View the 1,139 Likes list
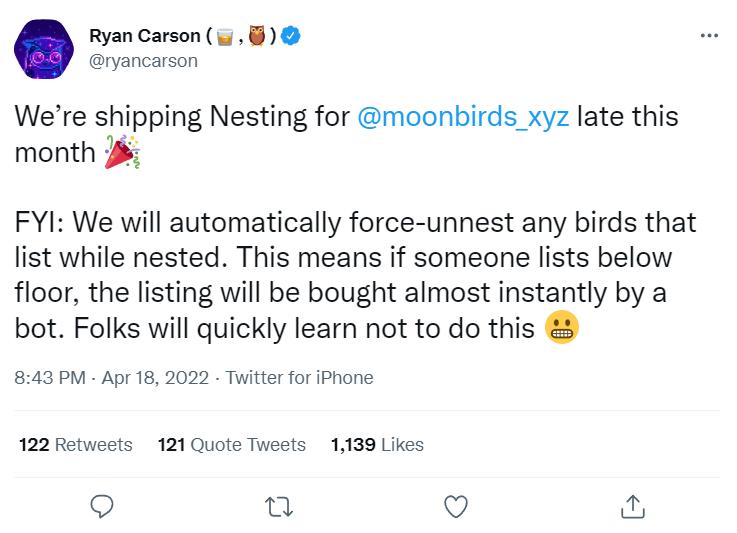The height and width of the screenshot is (533, 737). pos(377,445)
